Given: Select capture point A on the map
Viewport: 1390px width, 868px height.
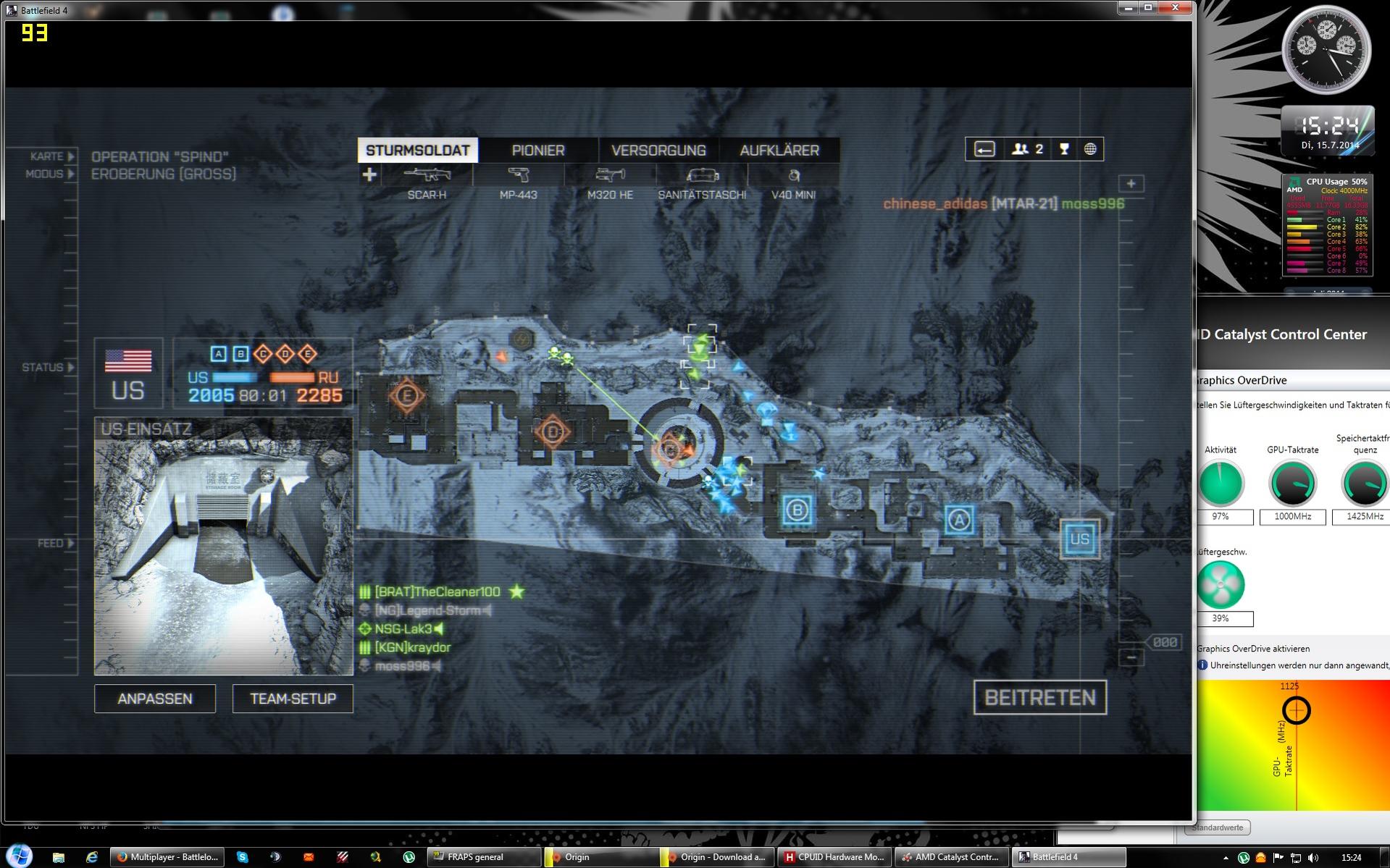Looking at the screenshot, I should point(960,520).
